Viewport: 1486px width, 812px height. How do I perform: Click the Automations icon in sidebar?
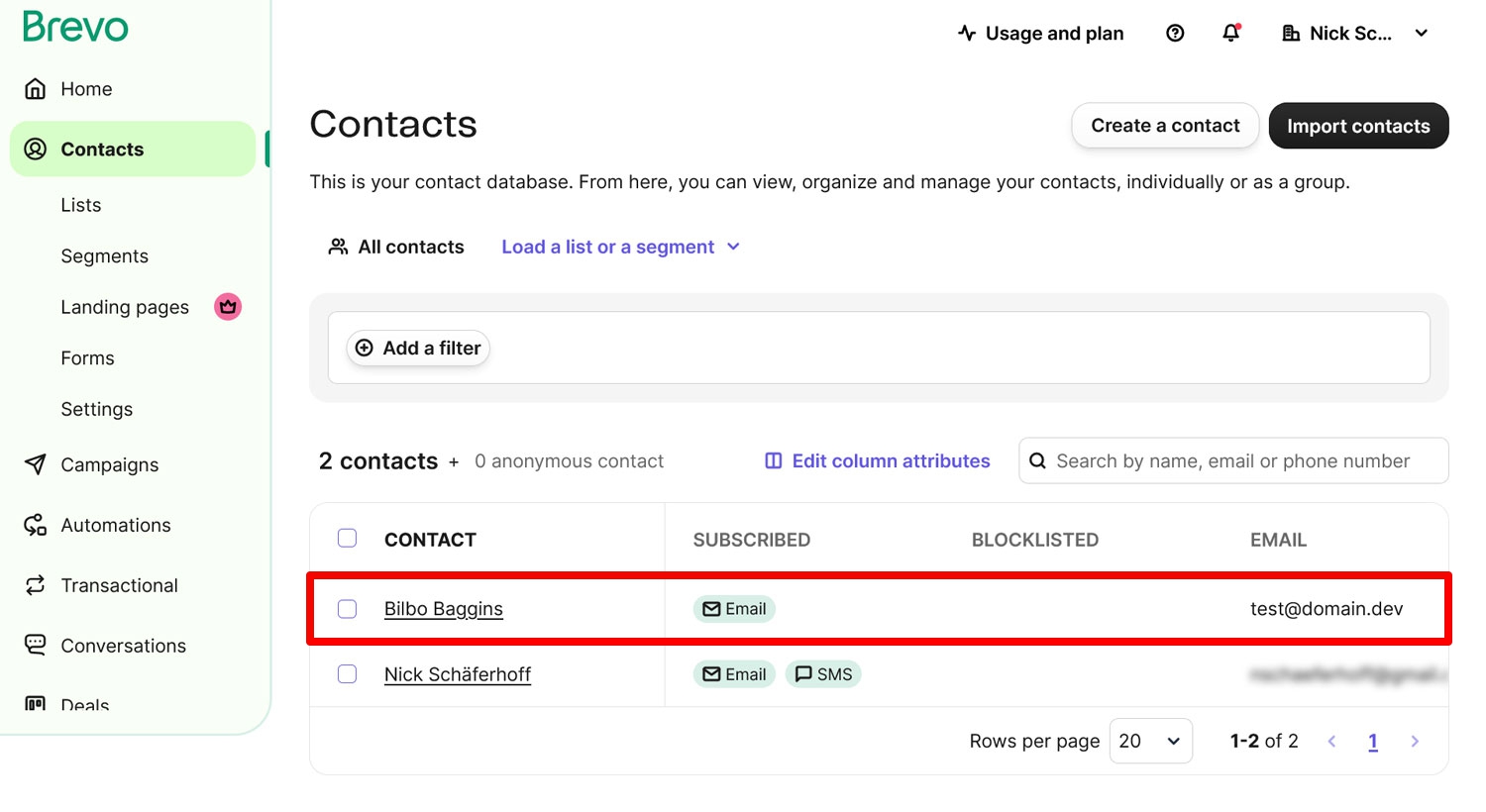pos(36,525)
